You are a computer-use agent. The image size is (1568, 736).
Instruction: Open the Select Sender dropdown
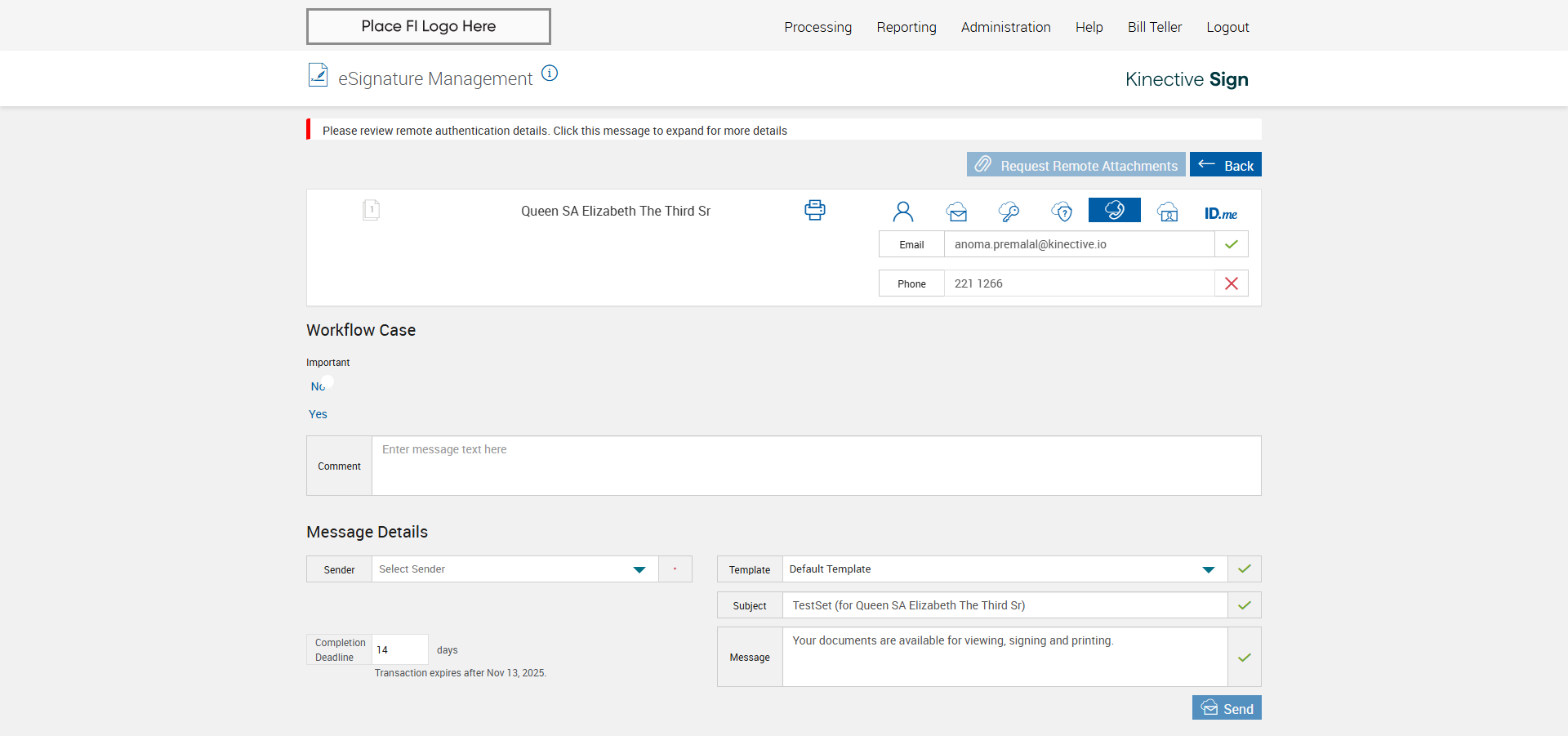click(x=514, y=569)
